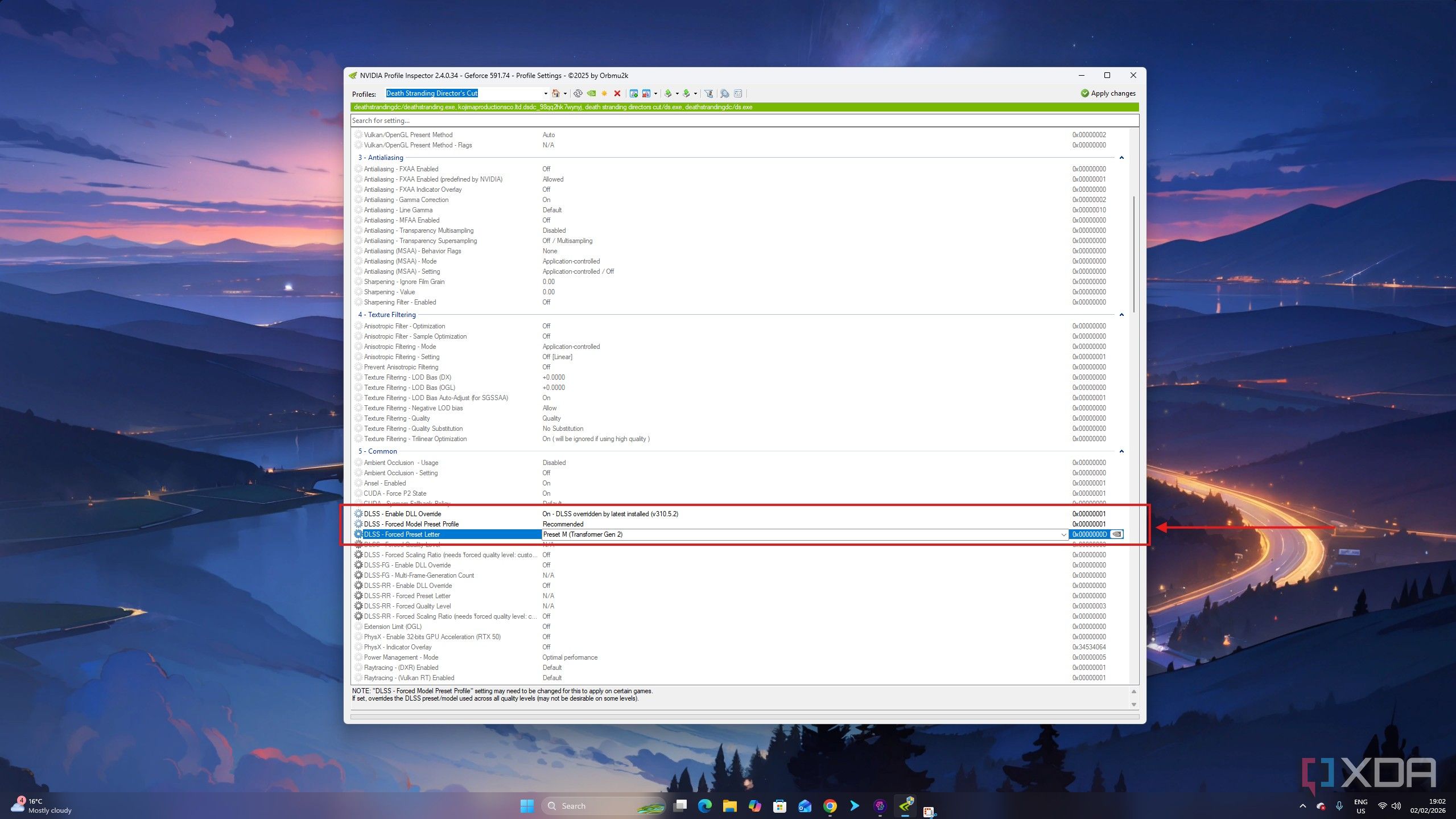1456x819 pixels.
Task: Select Power Management - Mode setting
Action: click(738, 657)
